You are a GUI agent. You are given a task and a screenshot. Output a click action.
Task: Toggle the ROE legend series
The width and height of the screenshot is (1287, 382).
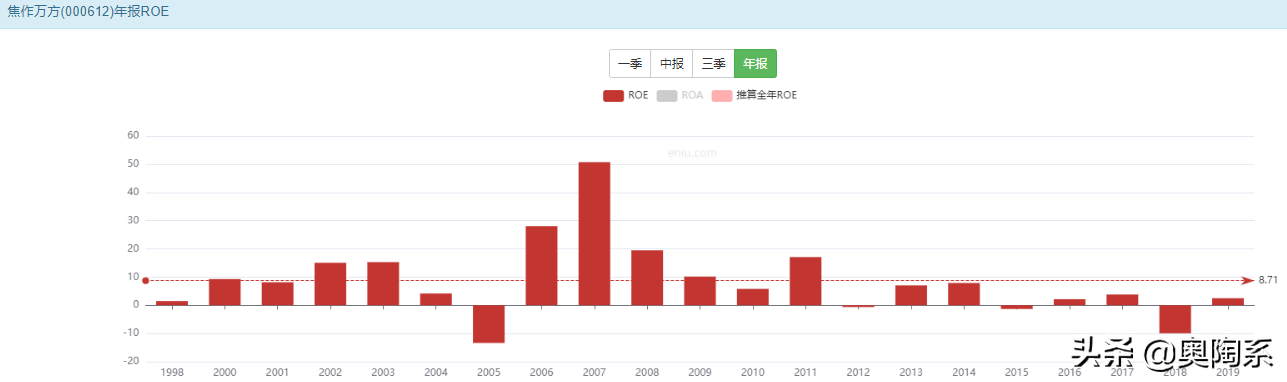(626, 95)
